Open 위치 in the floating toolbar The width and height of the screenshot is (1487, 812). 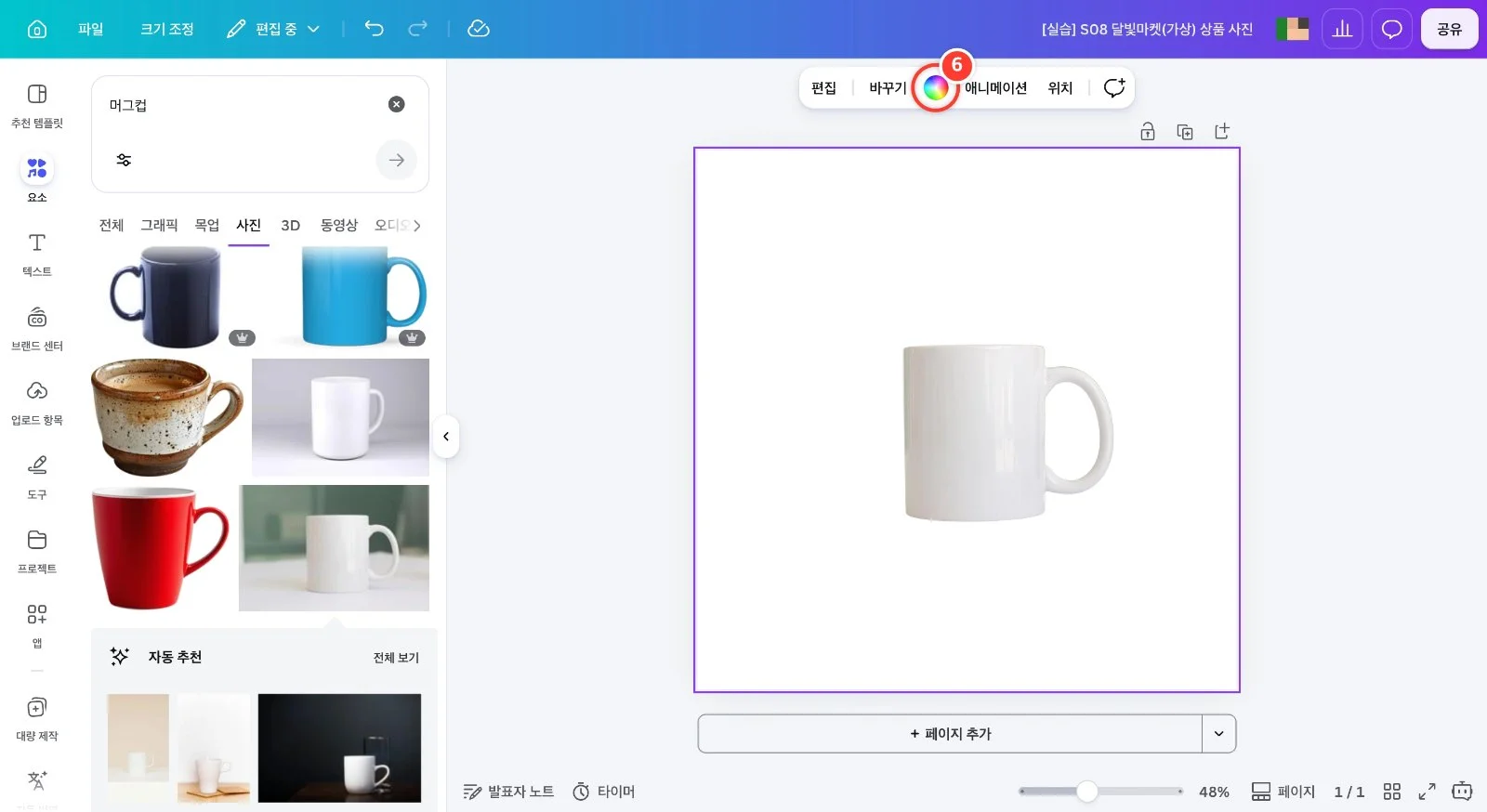(x=1060, y=87)
